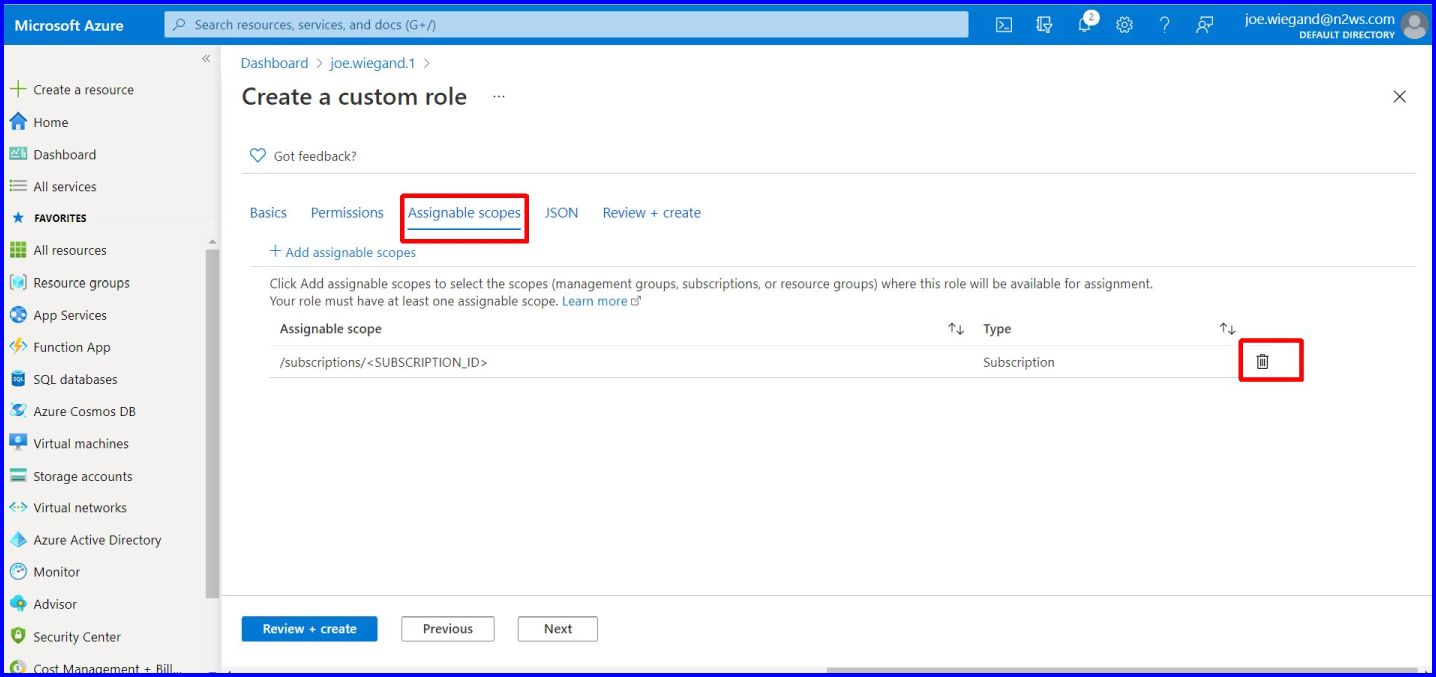Open Microsoft Azure portal home logo

(x=69, y=25)
